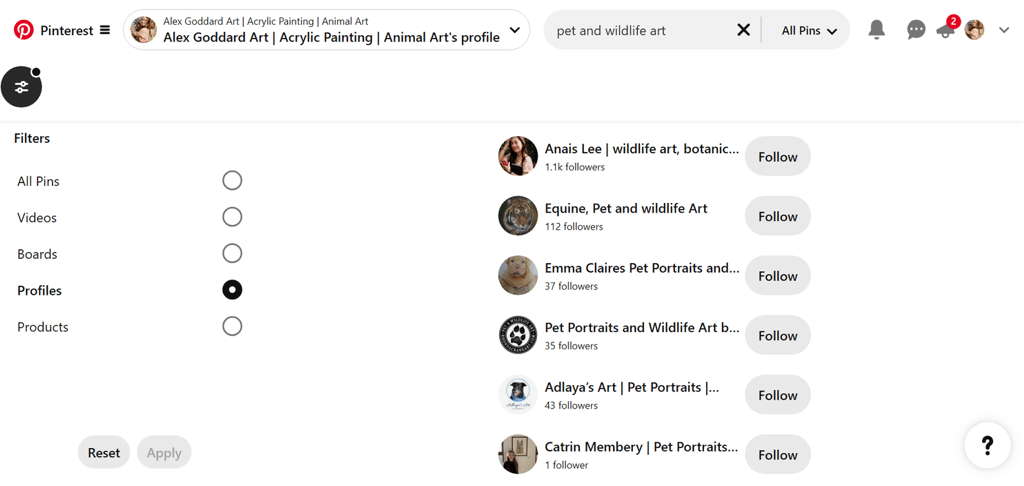Select the All Pins radio button
This screenshot has width=1024, height=486.
click(x=232, y=181)
